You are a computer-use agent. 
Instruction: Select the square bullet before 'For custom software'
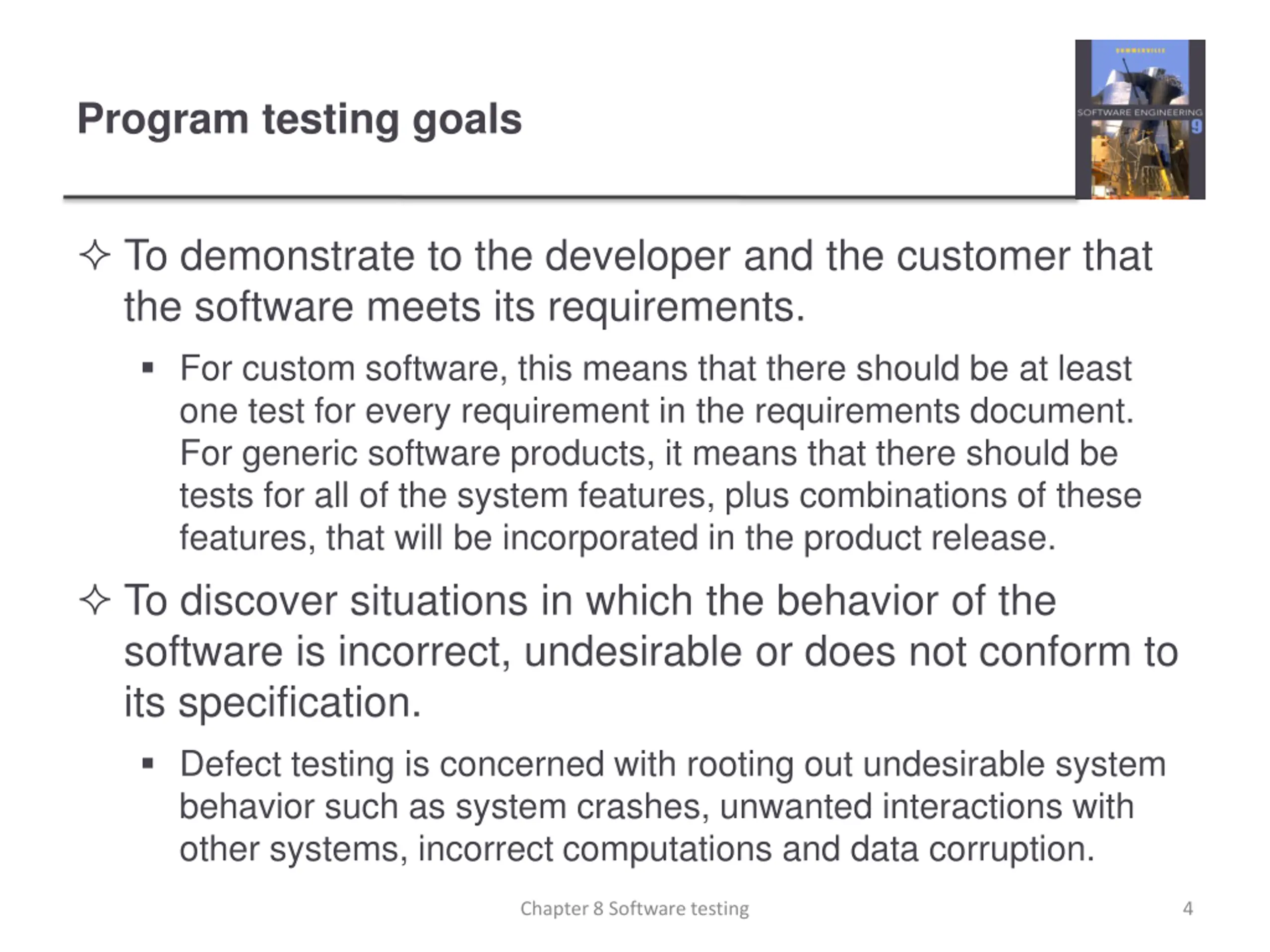click(x=147, y=367)
